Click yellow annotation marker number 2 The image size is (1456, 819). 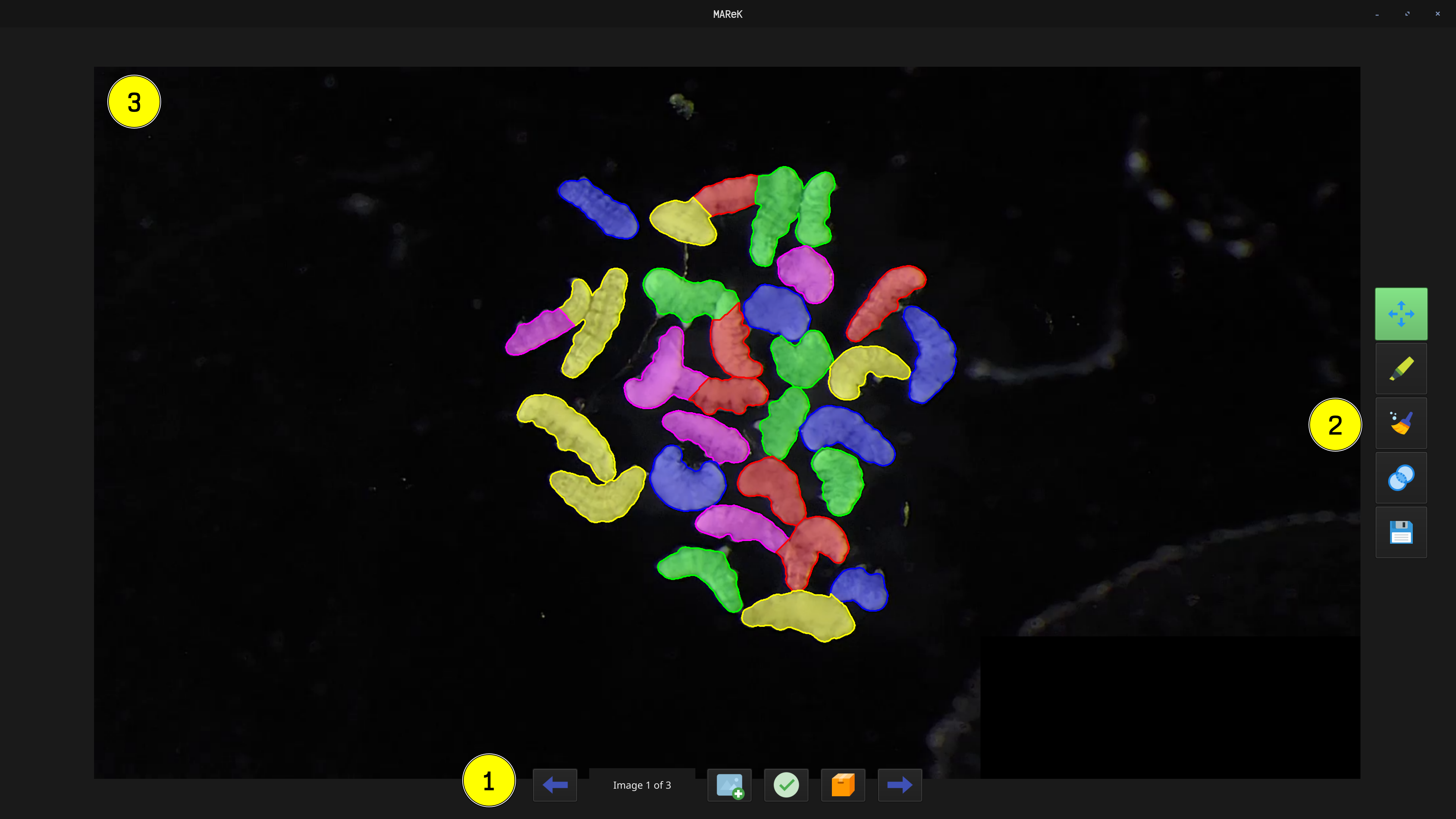click(1335, 425)
